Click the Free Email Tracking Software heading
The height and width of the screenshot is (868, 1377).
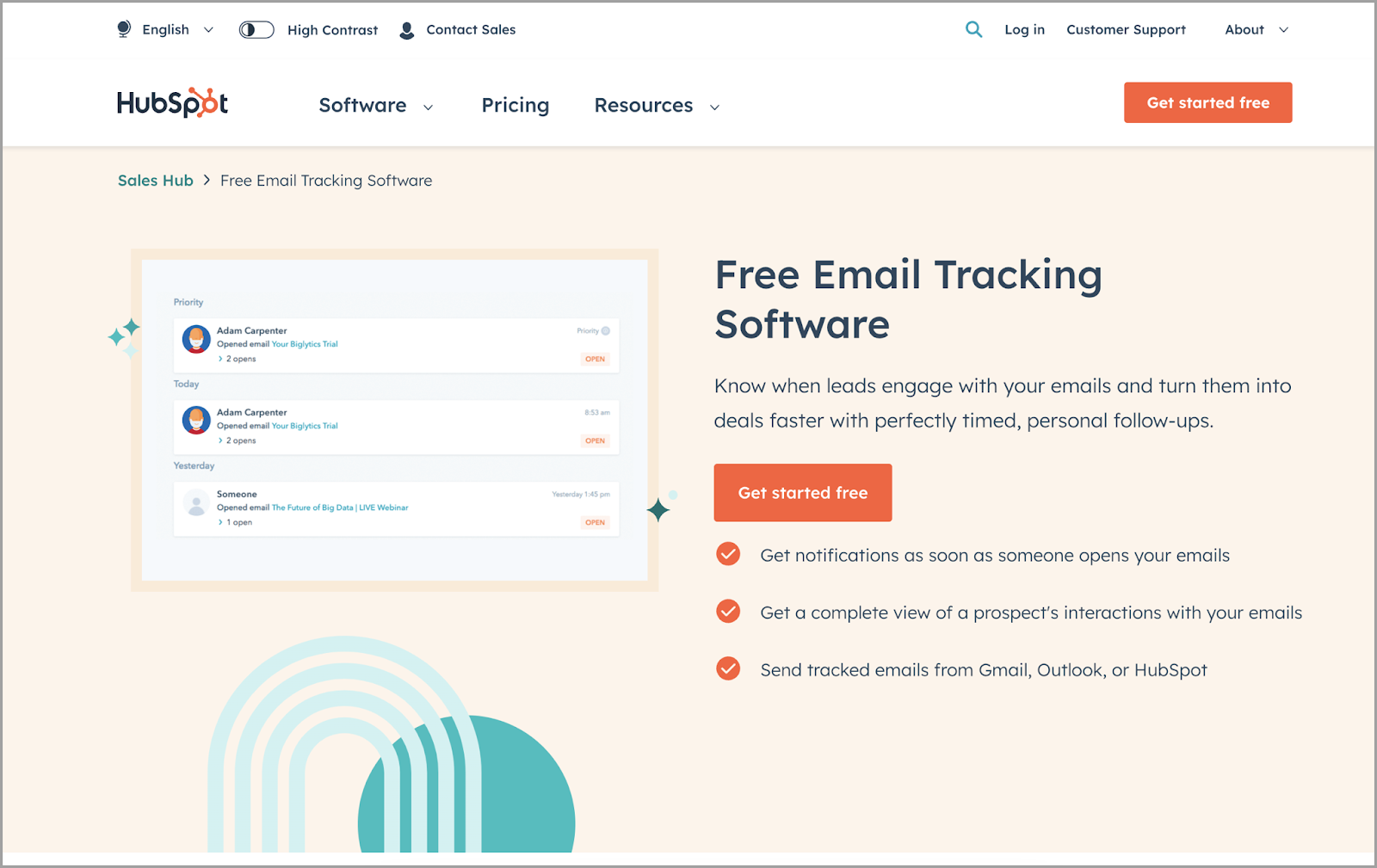coord(908,299)
